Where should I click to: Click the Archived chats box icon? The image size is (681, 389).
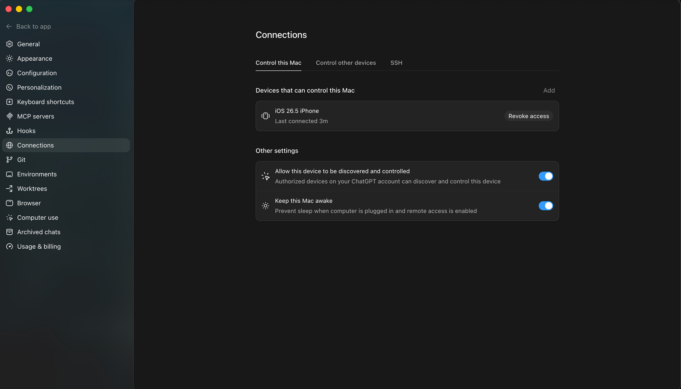[10, 232]
